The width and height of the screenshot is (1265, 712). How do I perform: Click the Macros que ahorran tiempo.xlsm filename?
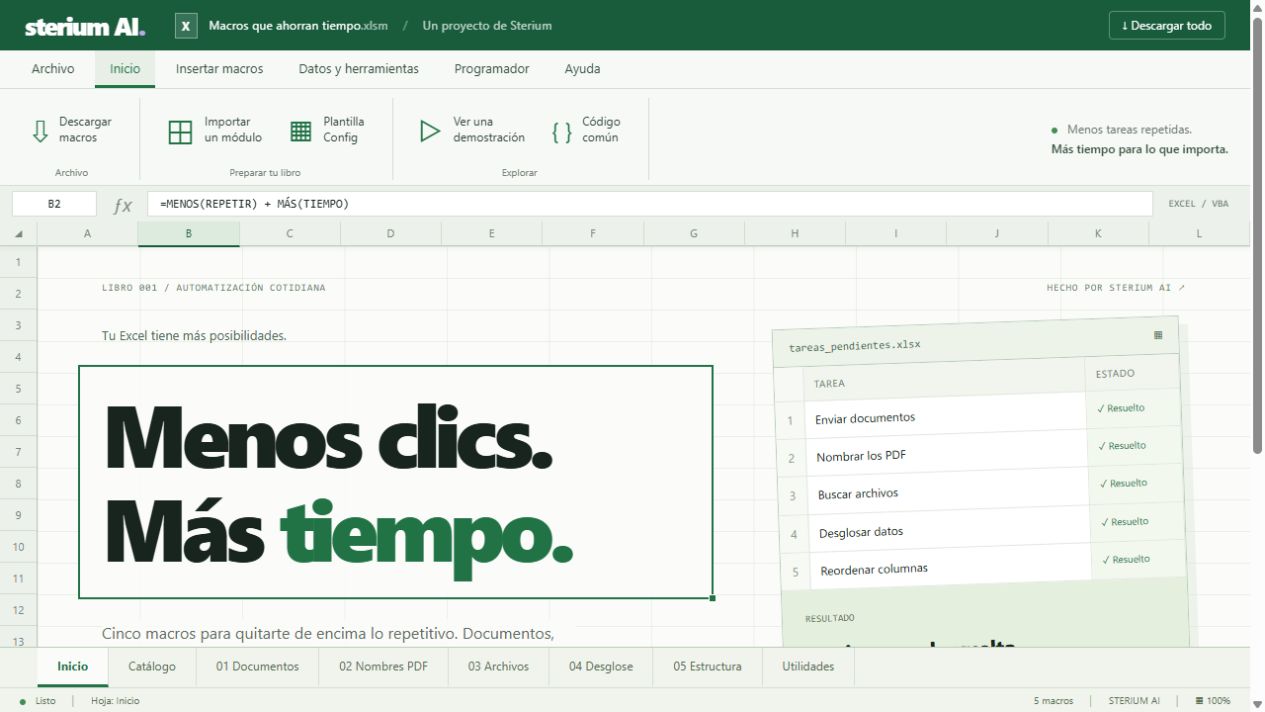(x=298, y=26)
